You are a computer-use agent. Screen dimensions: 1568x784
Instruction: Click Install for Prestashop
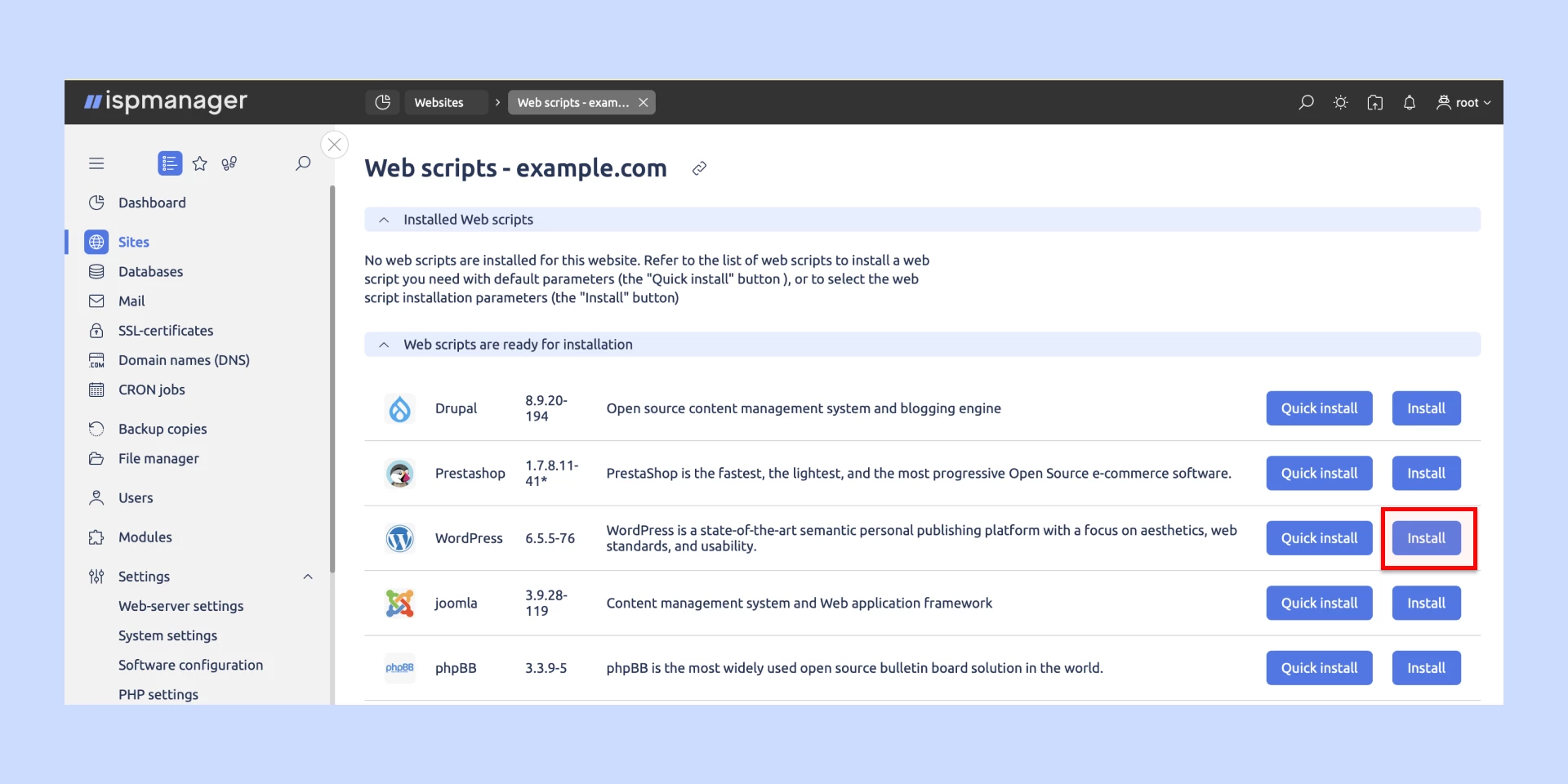pyautogui.click(x=1426, y=474)
